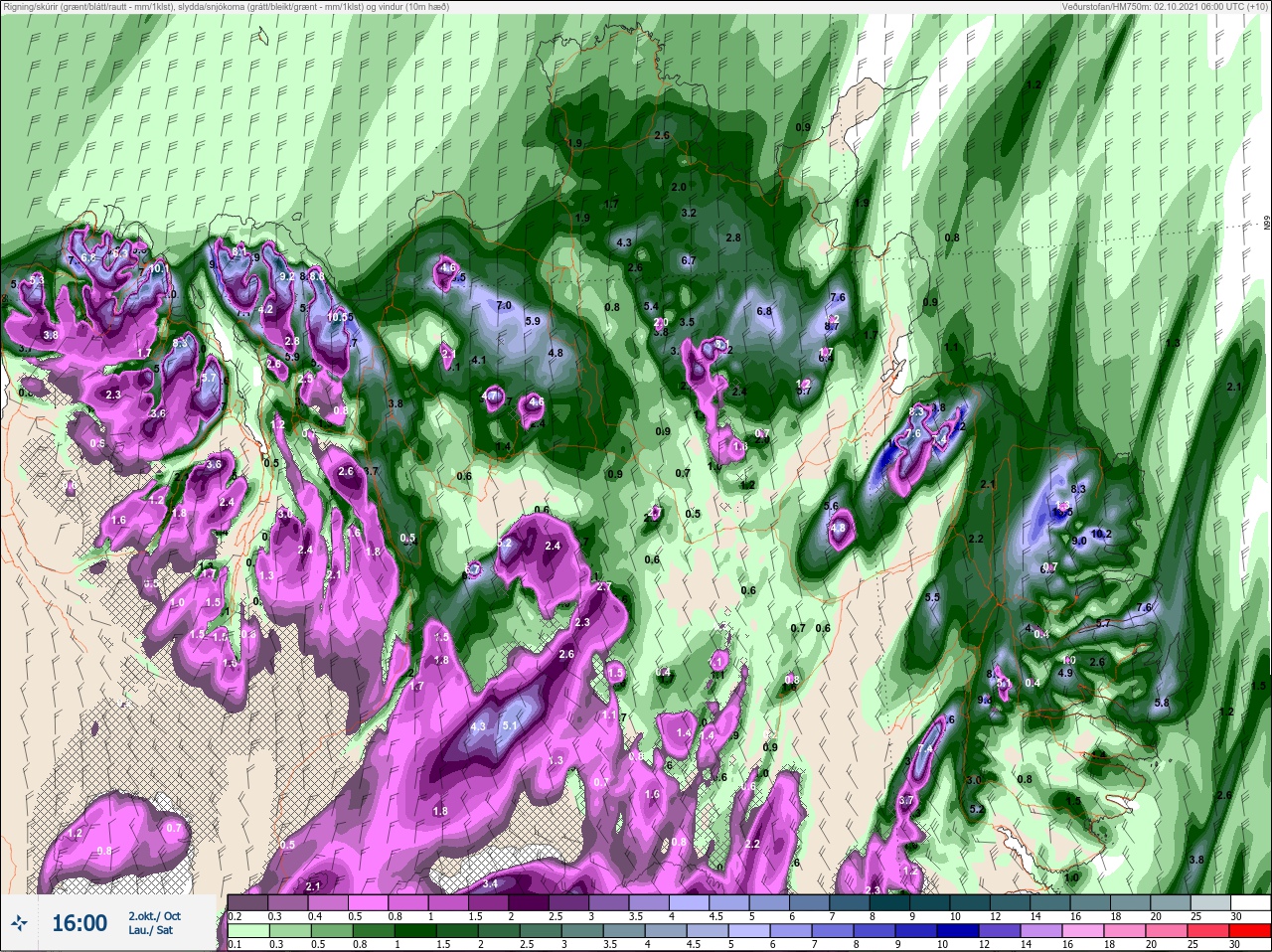Pick top legend swatch starting at 0.2
The height and width of the screenshot is (952, 1272).
click(247, 901)
